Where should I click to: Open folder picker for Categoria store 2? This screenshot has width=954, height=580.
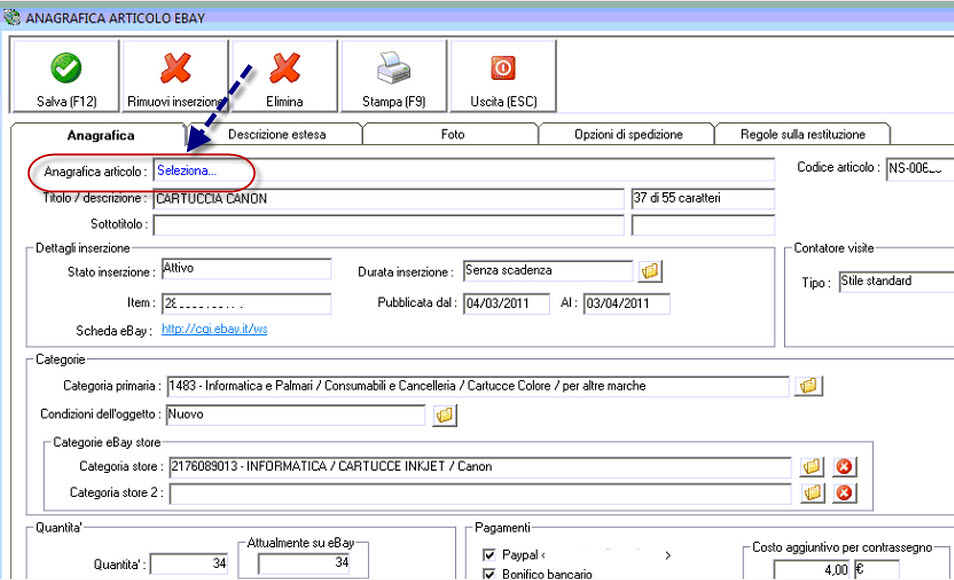(x=812, y=493)
